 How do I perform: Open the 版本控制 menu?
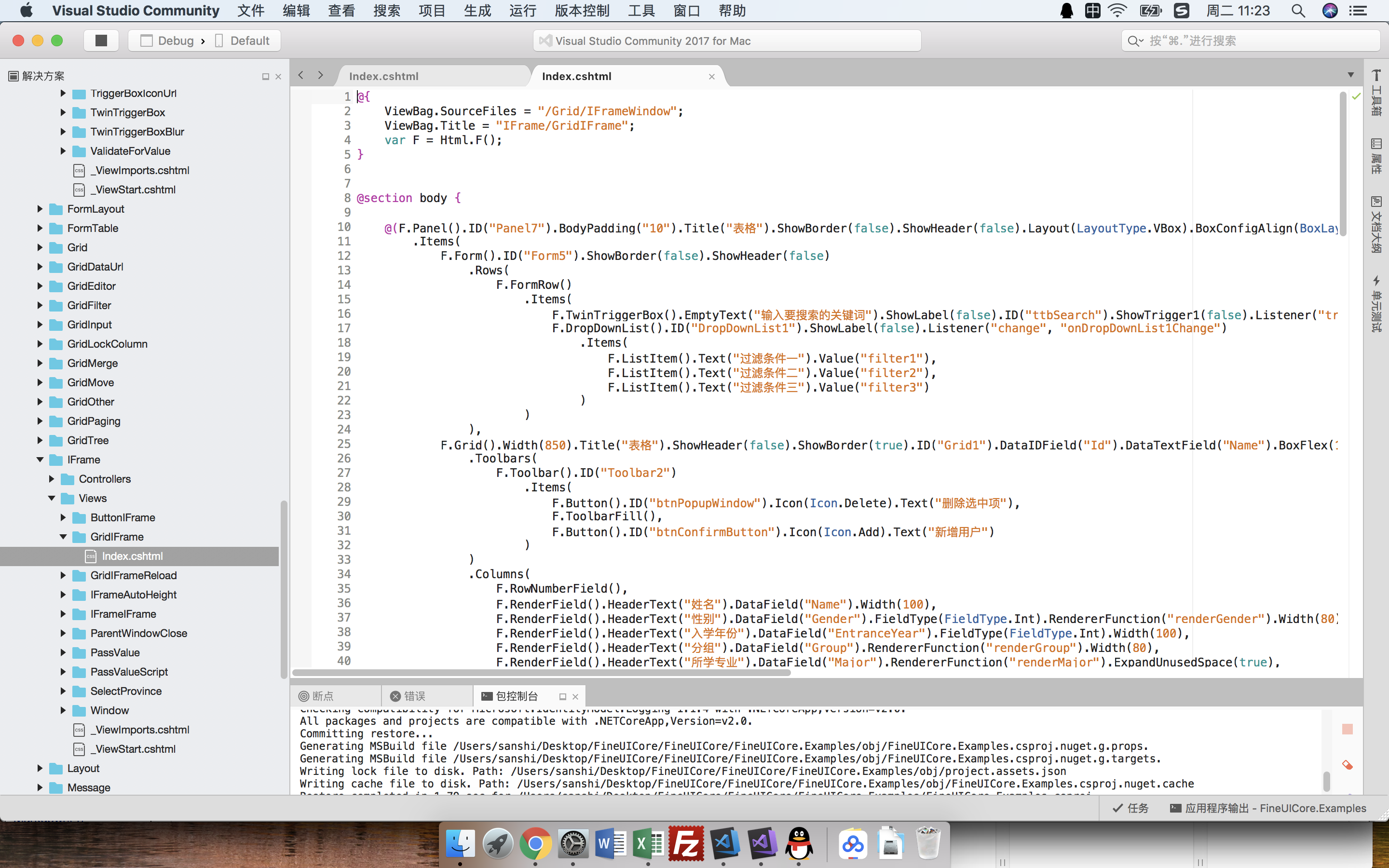582,10
